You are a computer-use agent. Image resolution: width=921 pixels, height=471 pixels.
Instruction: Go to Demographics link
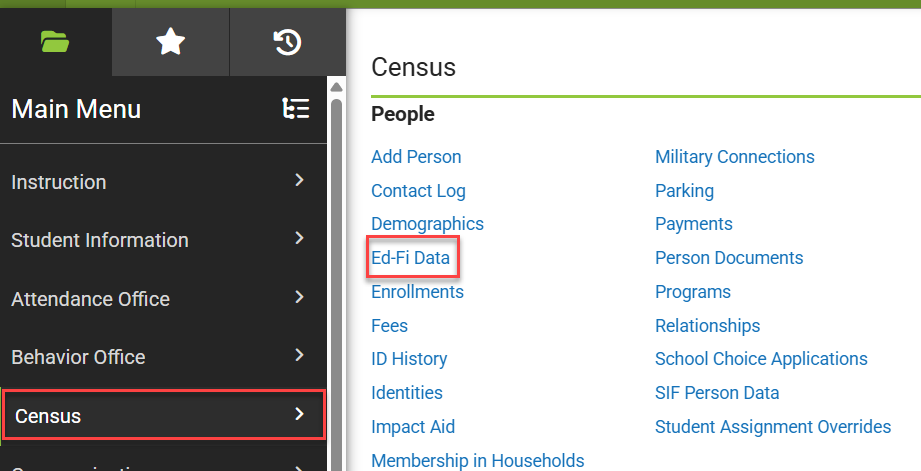427,224
